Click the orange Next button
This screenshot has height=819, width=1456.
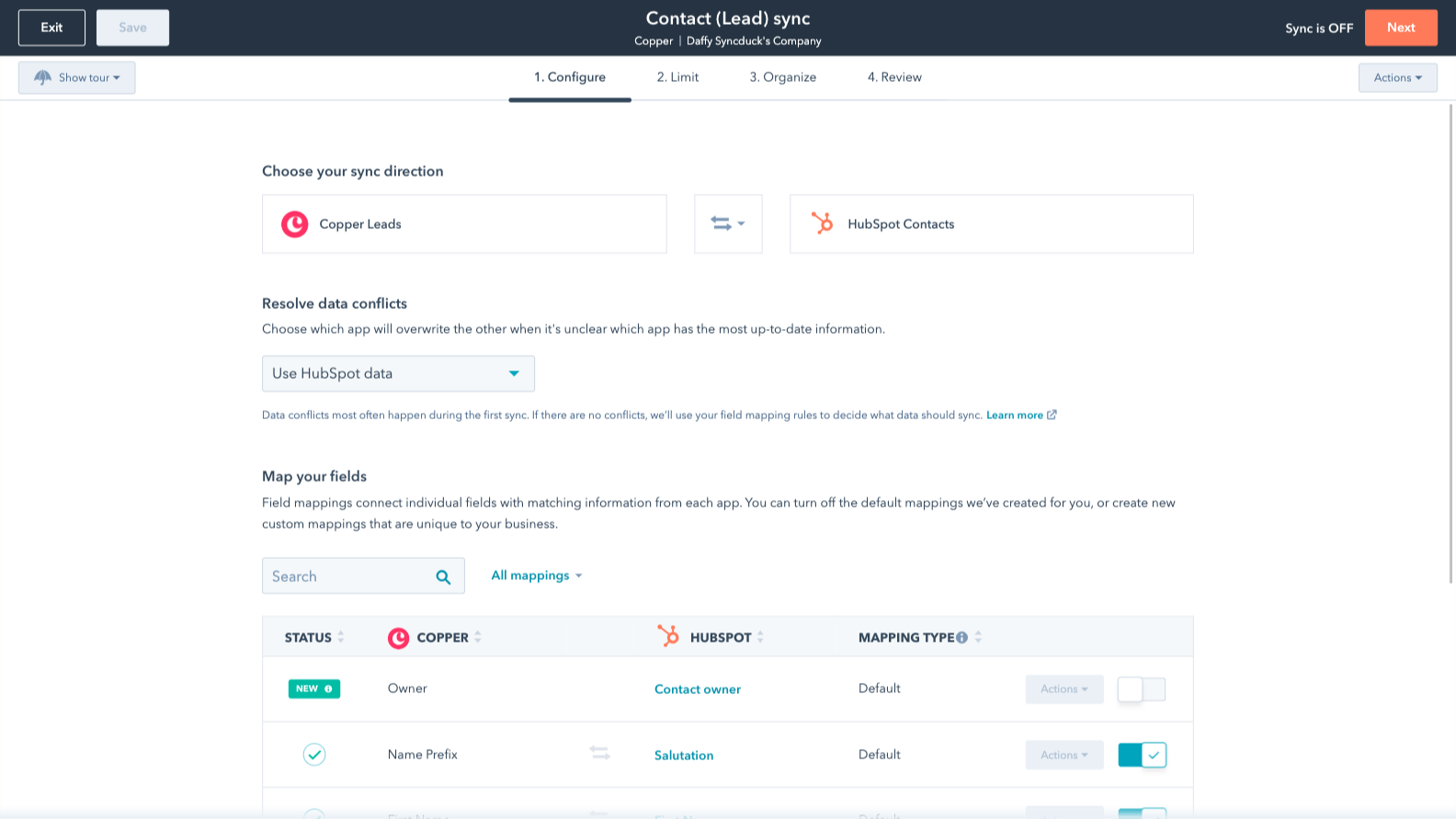click(1400, 28)
